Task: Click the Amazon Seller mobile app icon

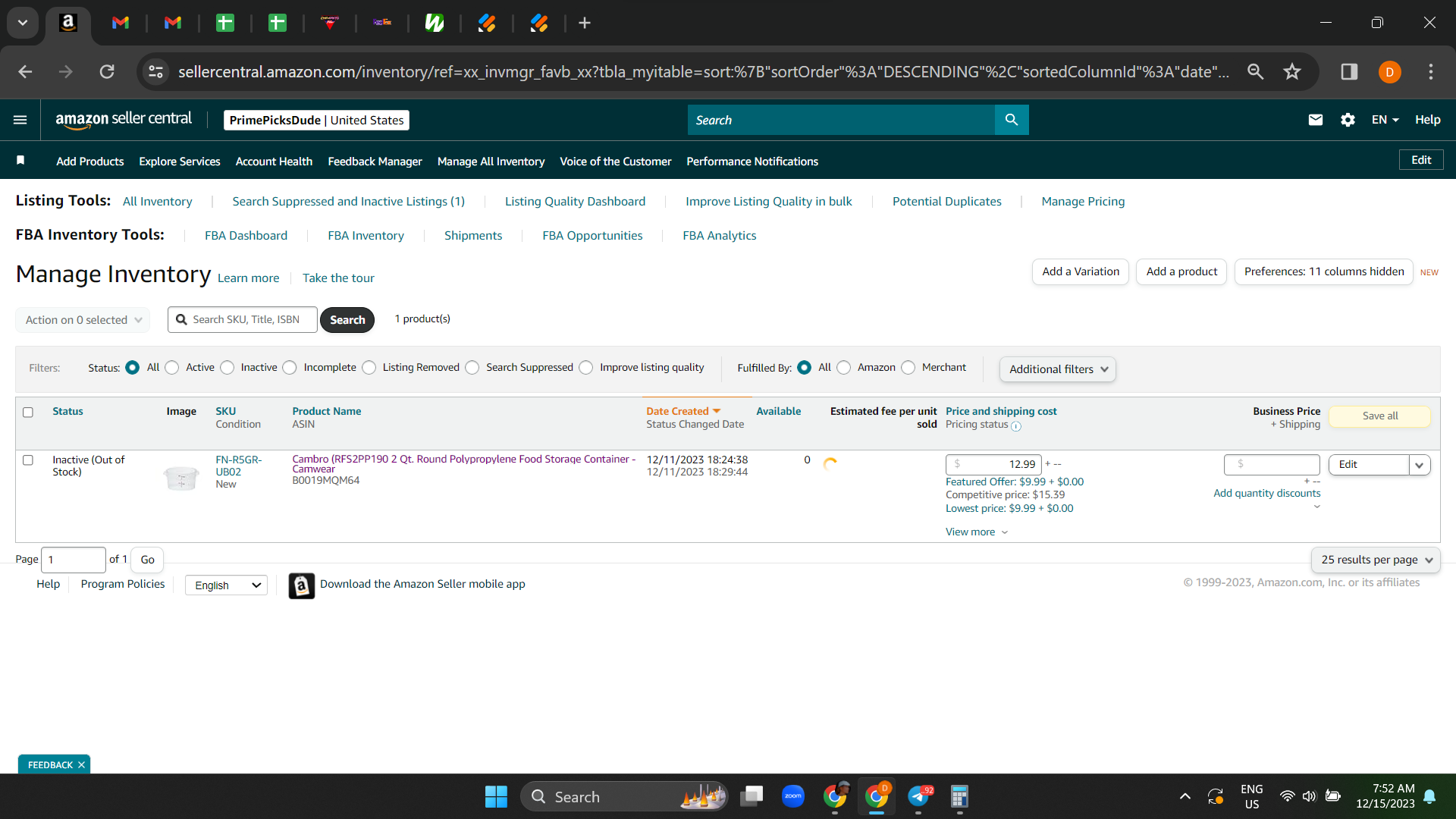Action: tap(301, 585)
